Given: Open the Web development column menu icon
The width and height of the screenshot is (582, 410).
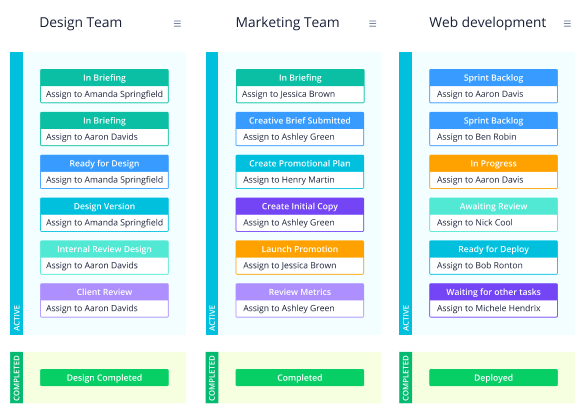Looking at the screenshot, I should click(567, 24).
